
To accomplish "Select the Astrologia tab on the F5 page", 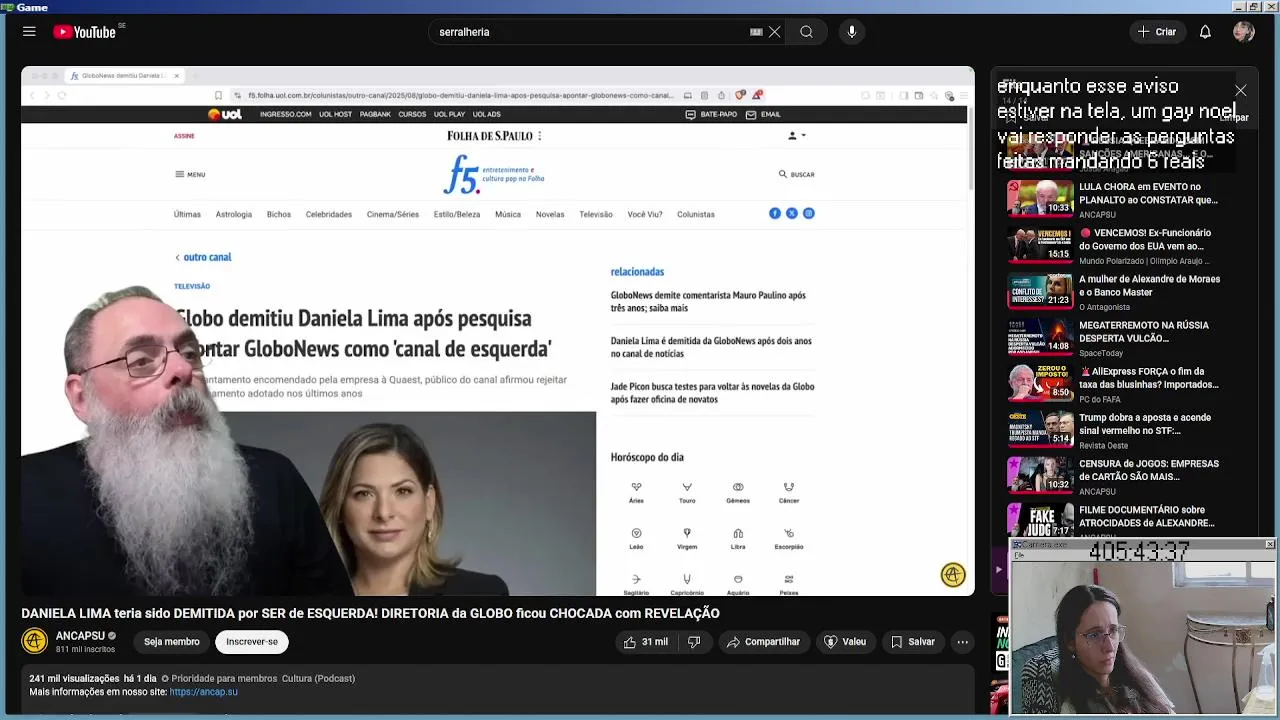I will point(234,214).
